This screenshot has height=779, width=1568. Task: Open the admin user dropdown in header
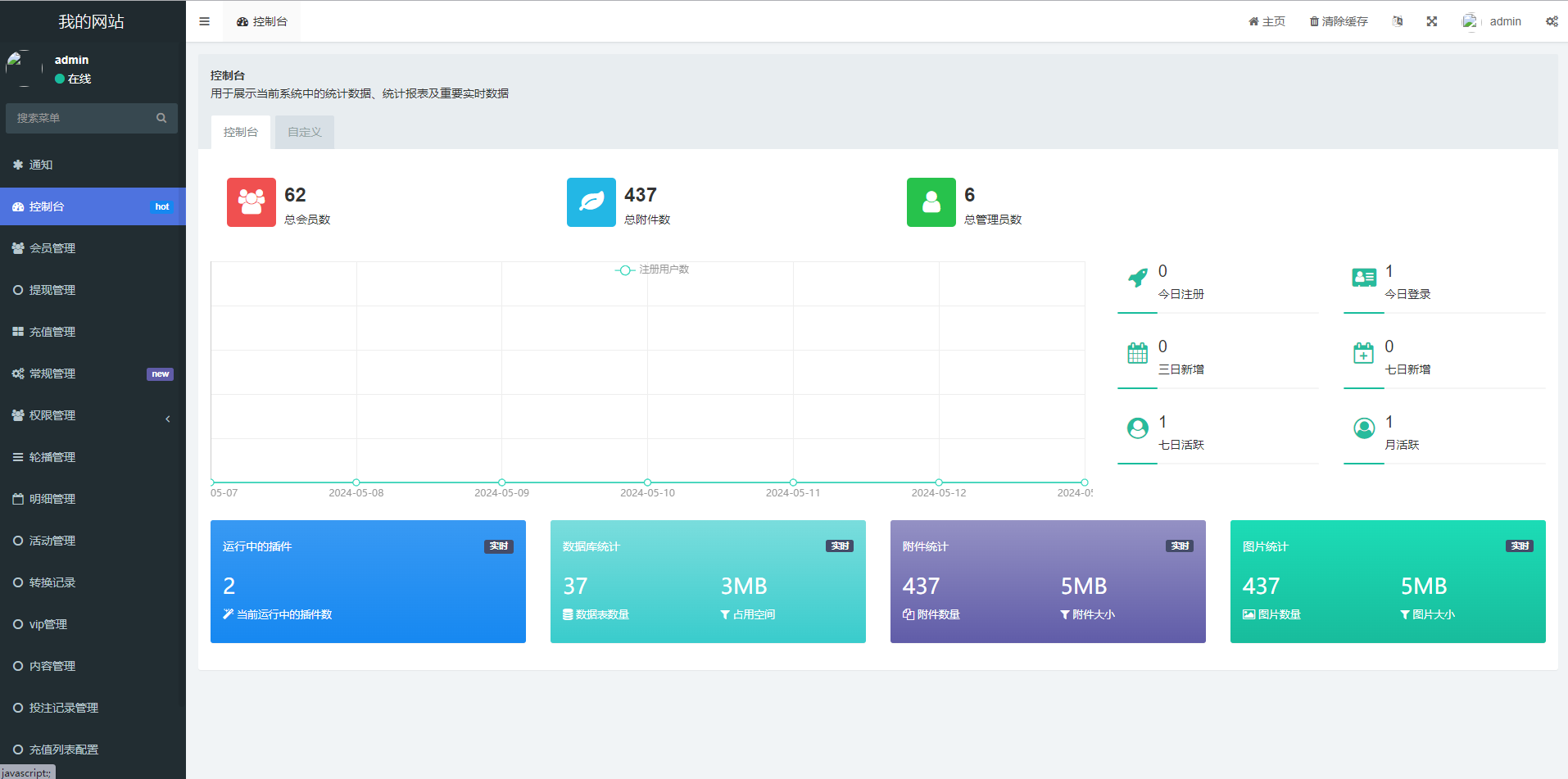pyautogui.click(x=1493, y=21)
